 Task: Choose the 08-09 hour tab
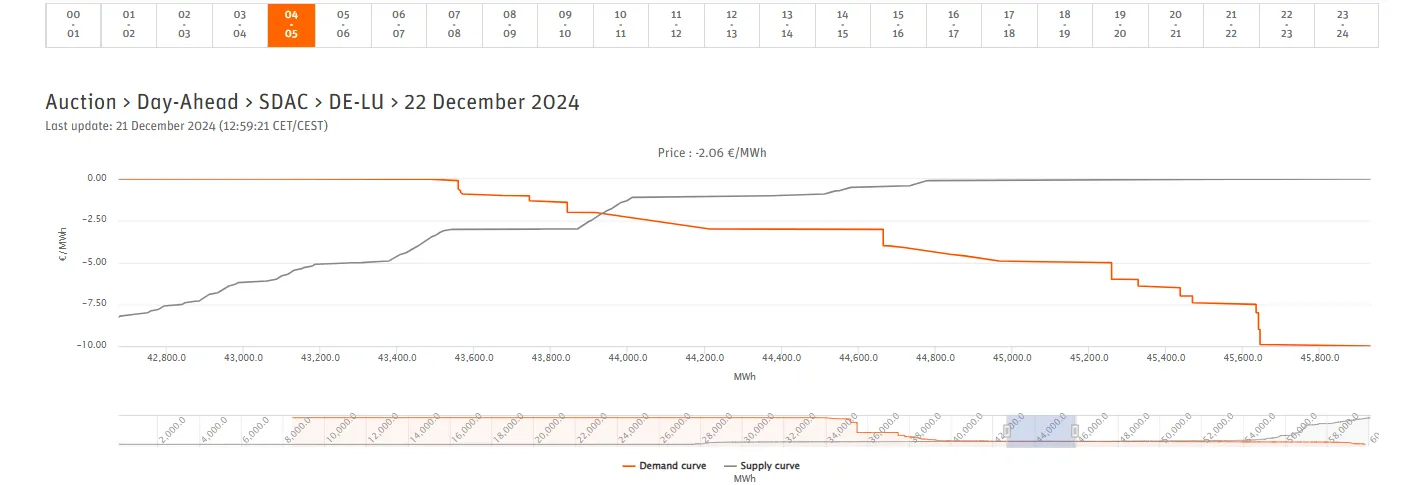point(510,25)
